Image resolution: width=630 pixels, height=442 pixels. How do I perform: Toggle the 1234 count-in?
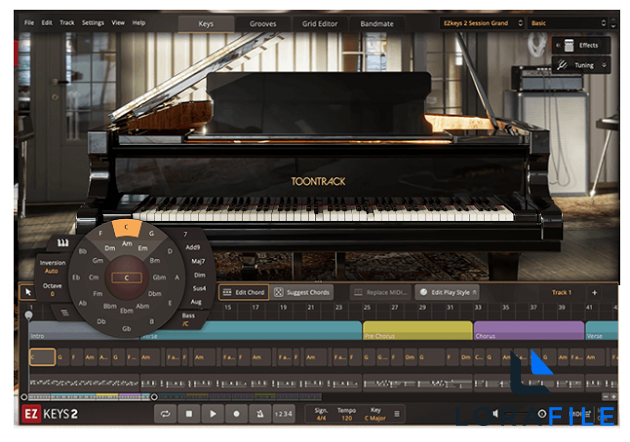284,413
